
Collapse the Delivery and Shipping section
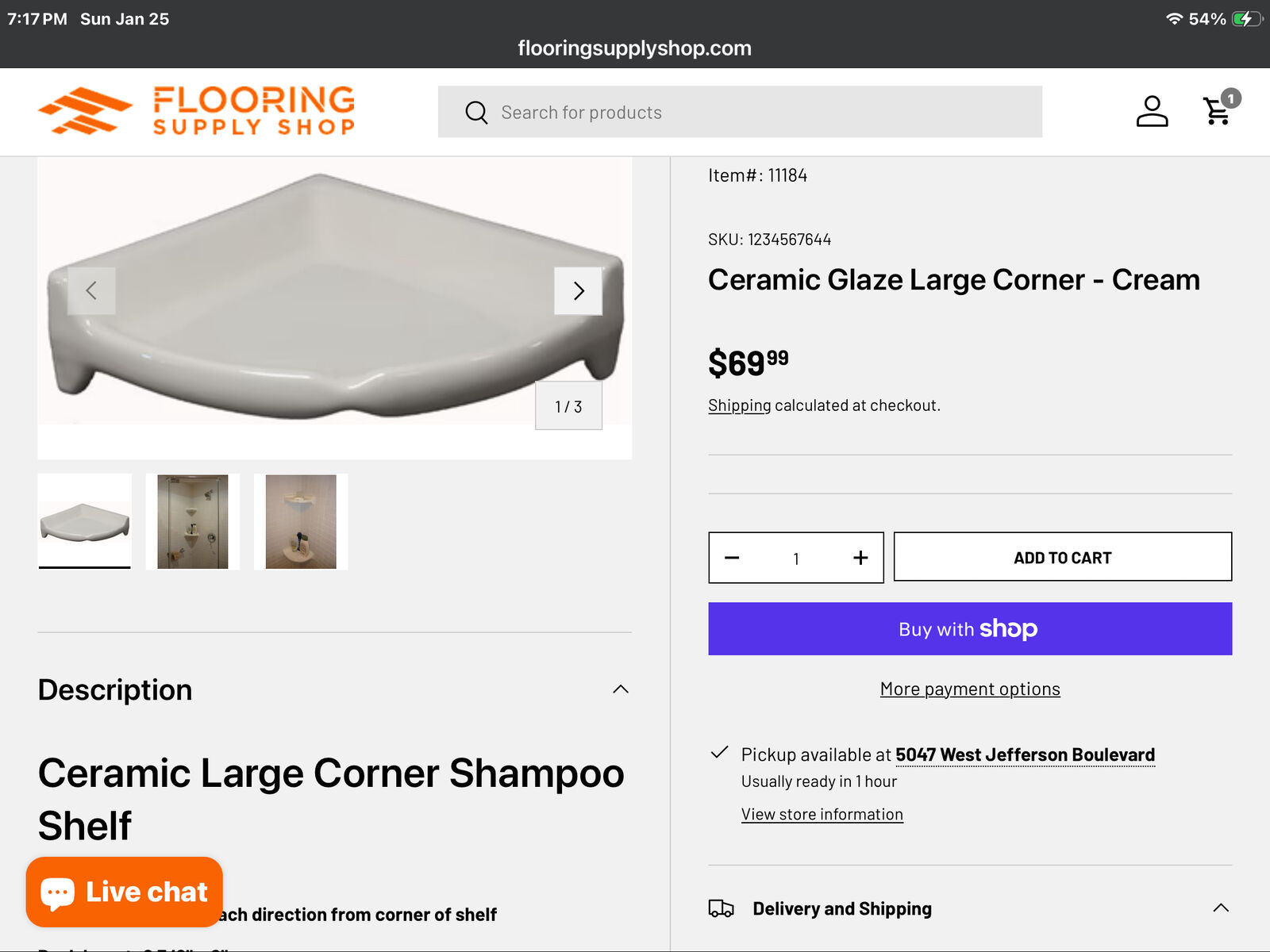1221,908
